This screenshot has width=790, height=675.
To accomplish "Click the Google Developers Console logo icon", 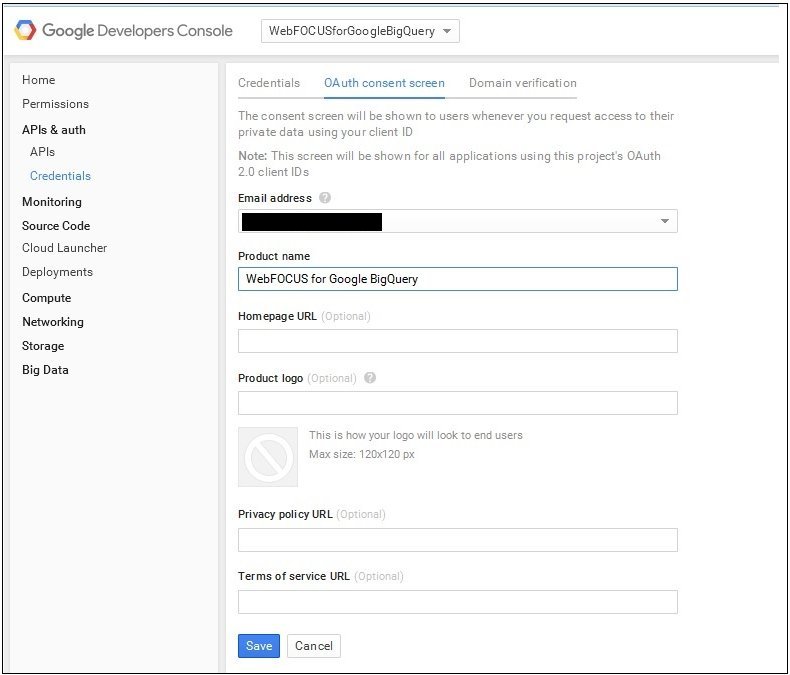I will point(25,30).
